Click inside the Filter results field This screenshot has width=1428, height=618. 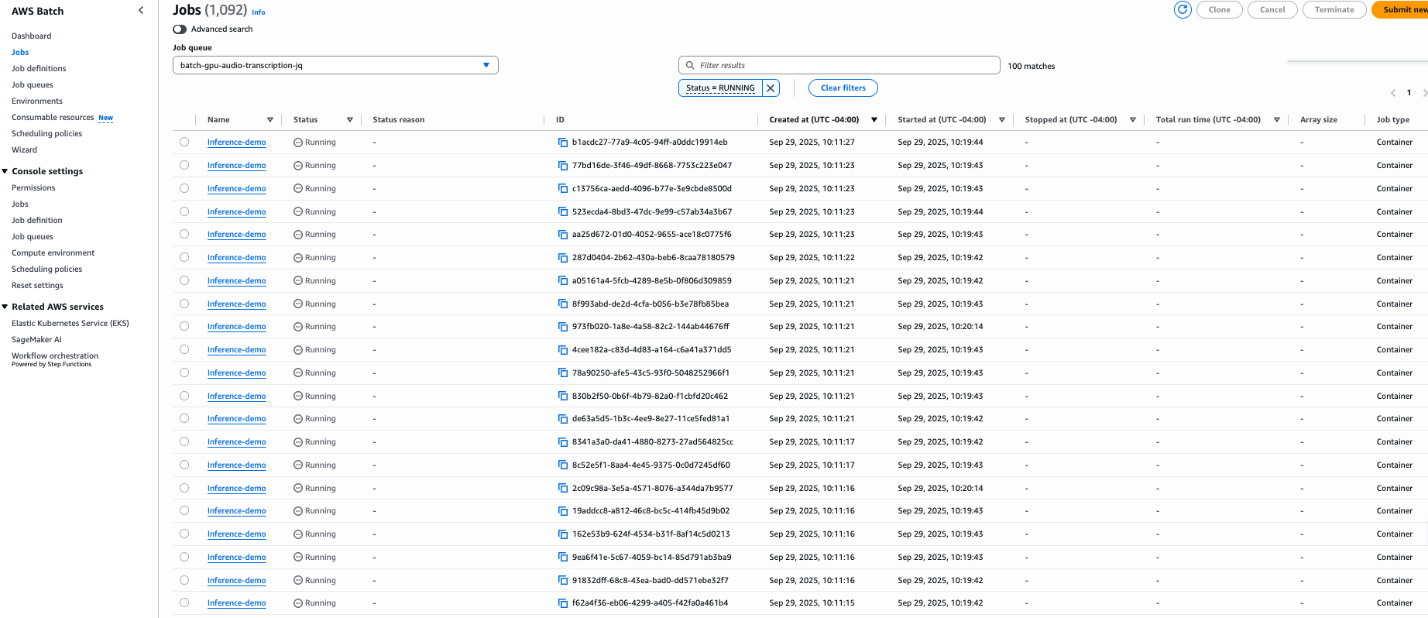click(840, 65)
